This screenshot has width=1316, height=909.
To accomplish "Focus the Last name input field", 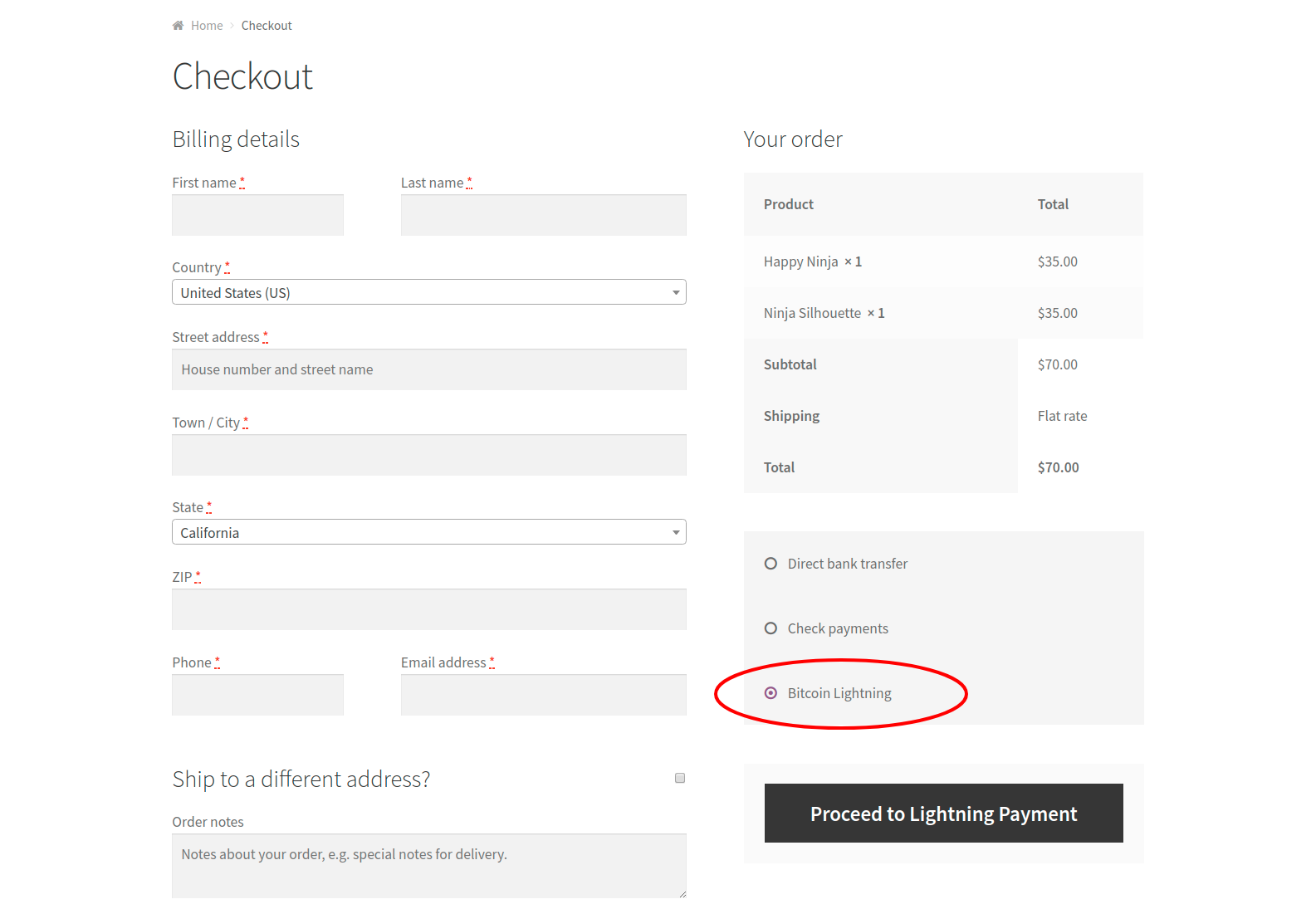I will pyautogui.click(x=544, y=215).
